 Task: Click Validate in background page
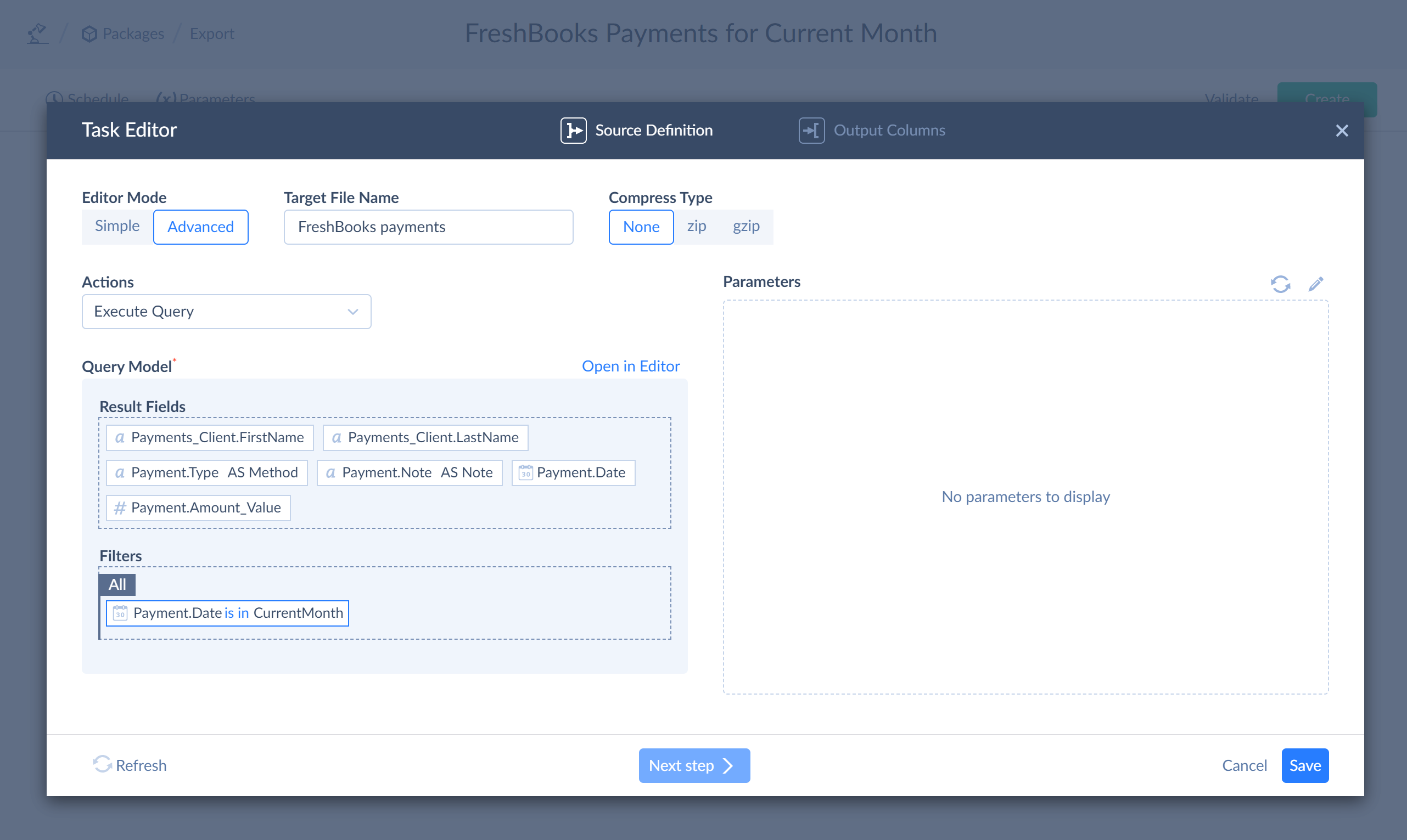point(1231,98)
